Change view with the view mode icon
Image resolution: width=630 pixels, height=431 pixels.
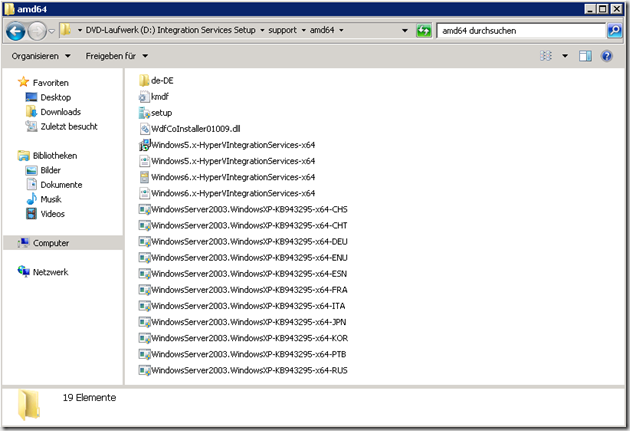[x=546, y=56]
